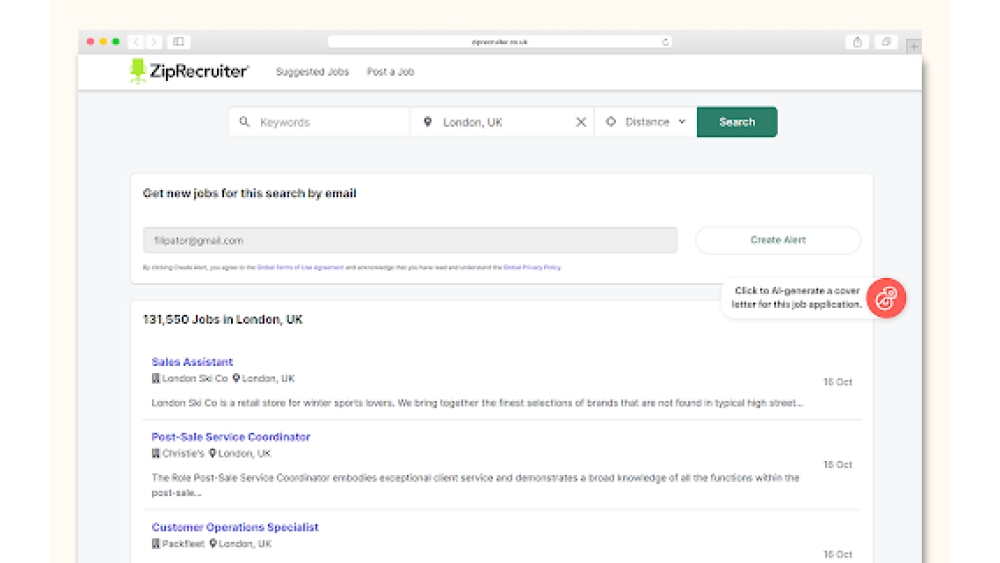This screenshot has height=563, width=1000.
Task: Toggle the browser sidebar button
Action: (179, 42)
